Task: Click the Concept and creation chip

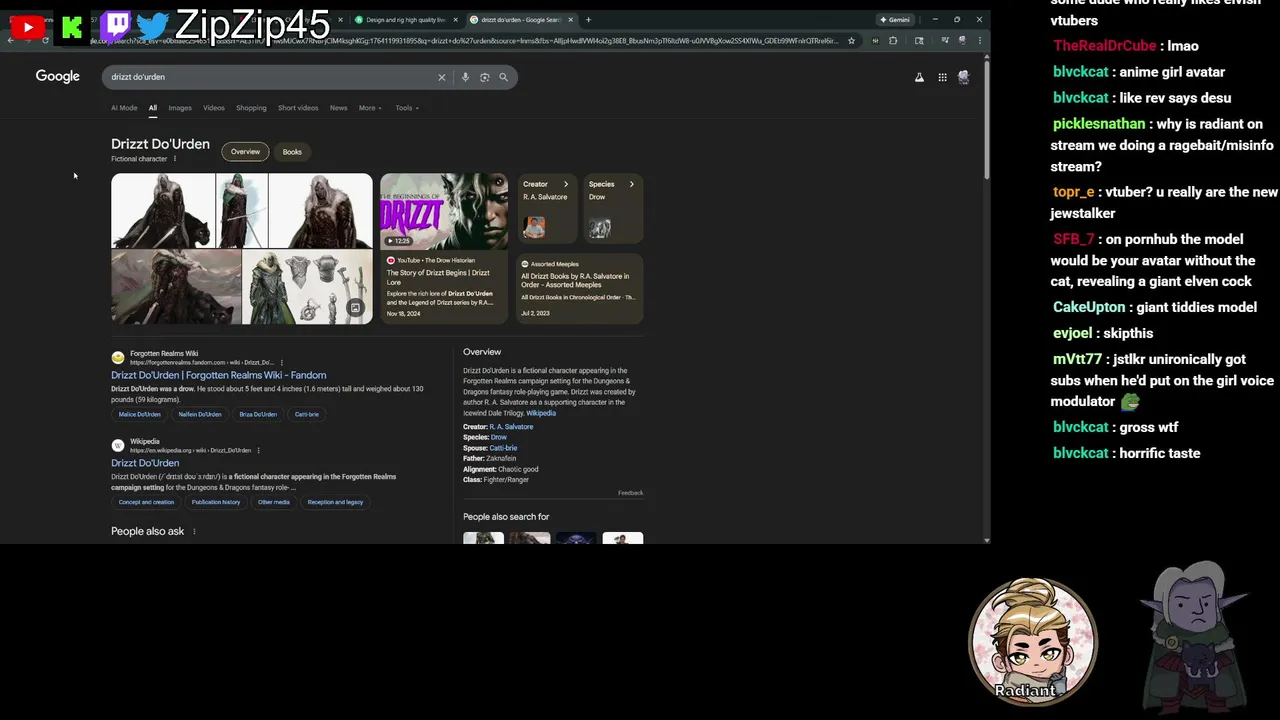Action: click(x=146, y=502)
